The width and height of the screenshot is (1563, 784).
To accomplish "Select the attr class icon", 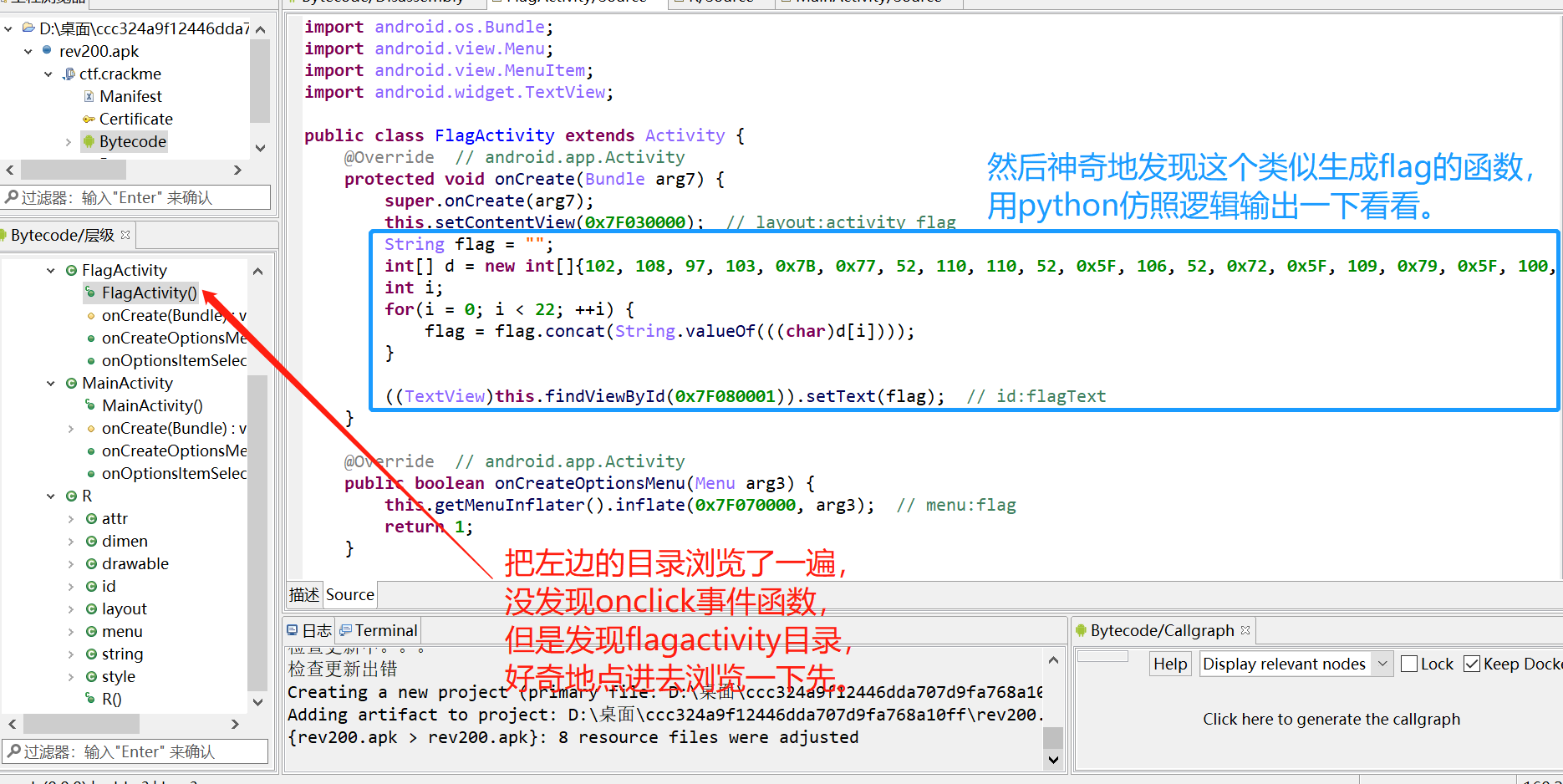I will point(91,518).
